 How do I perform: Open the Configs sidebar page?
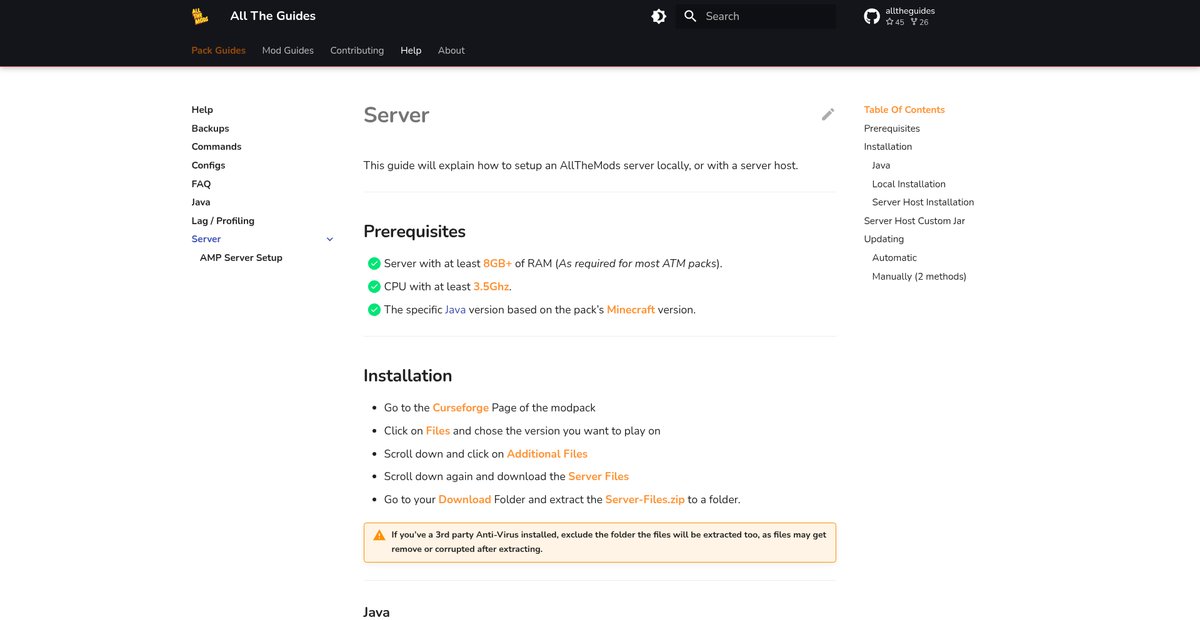click(x=208, y=165)
